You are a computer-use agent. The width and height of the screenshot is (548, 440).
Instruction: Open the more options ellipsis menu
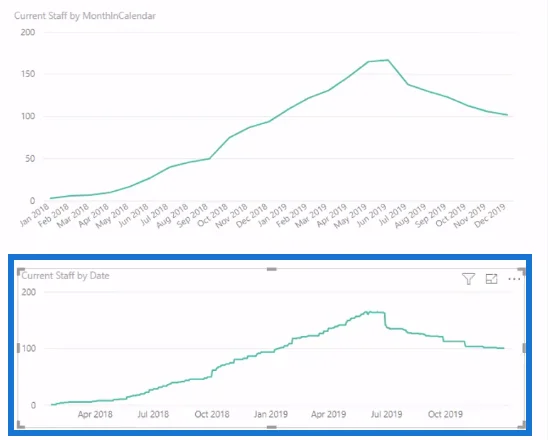[514, 279]
